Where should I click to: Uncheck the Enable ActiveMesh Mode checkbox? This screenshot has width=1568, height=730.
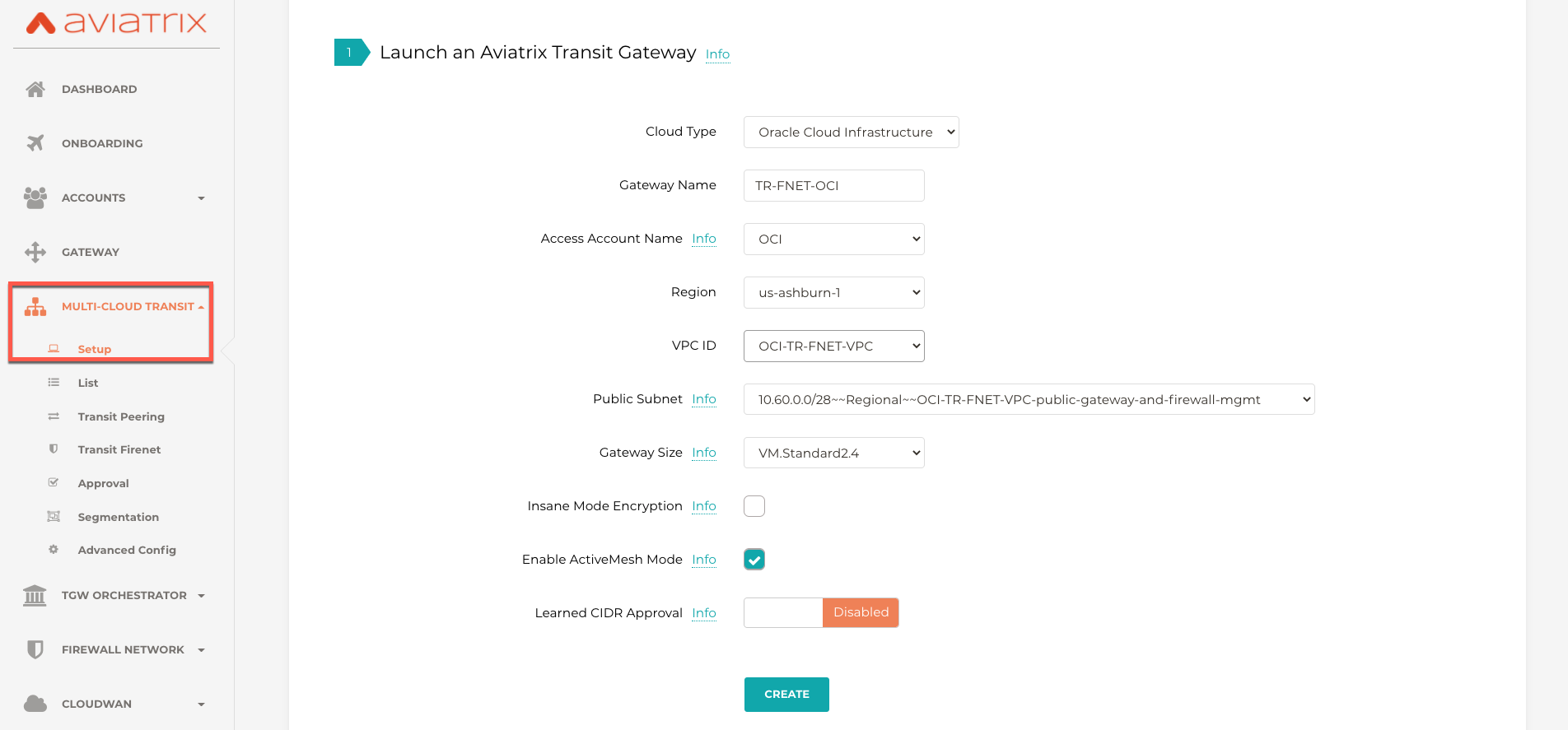pyautogui.click(x=754, y=560)
